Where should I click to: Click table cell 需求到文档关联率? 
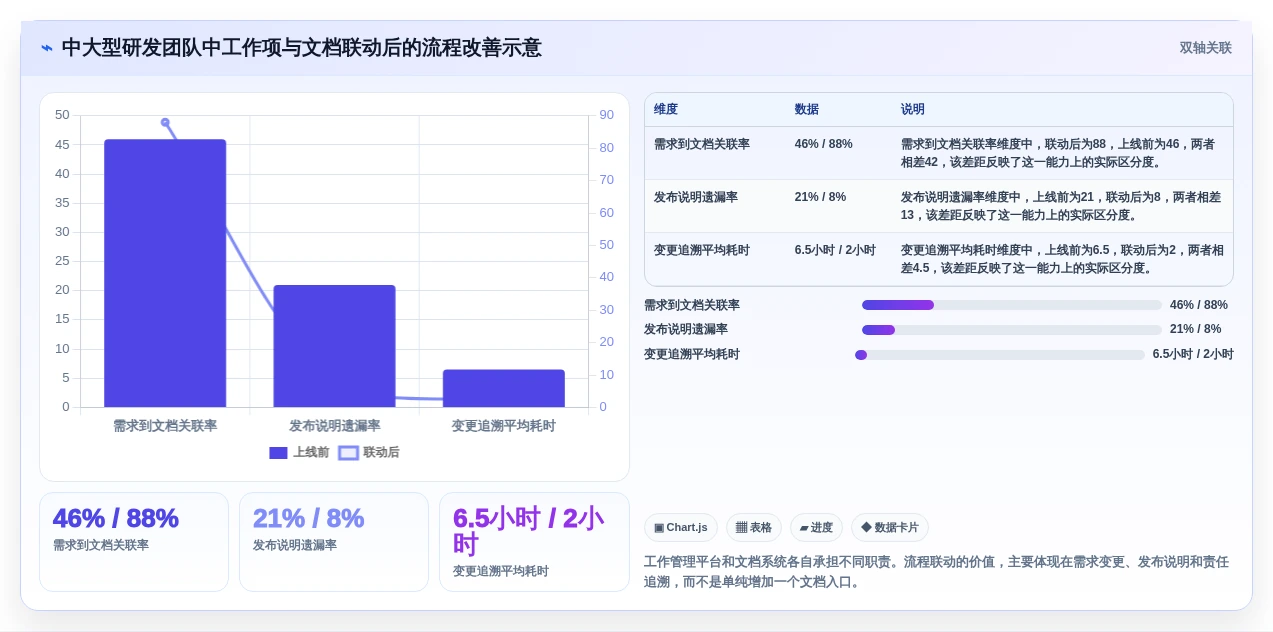click(702, 144)
